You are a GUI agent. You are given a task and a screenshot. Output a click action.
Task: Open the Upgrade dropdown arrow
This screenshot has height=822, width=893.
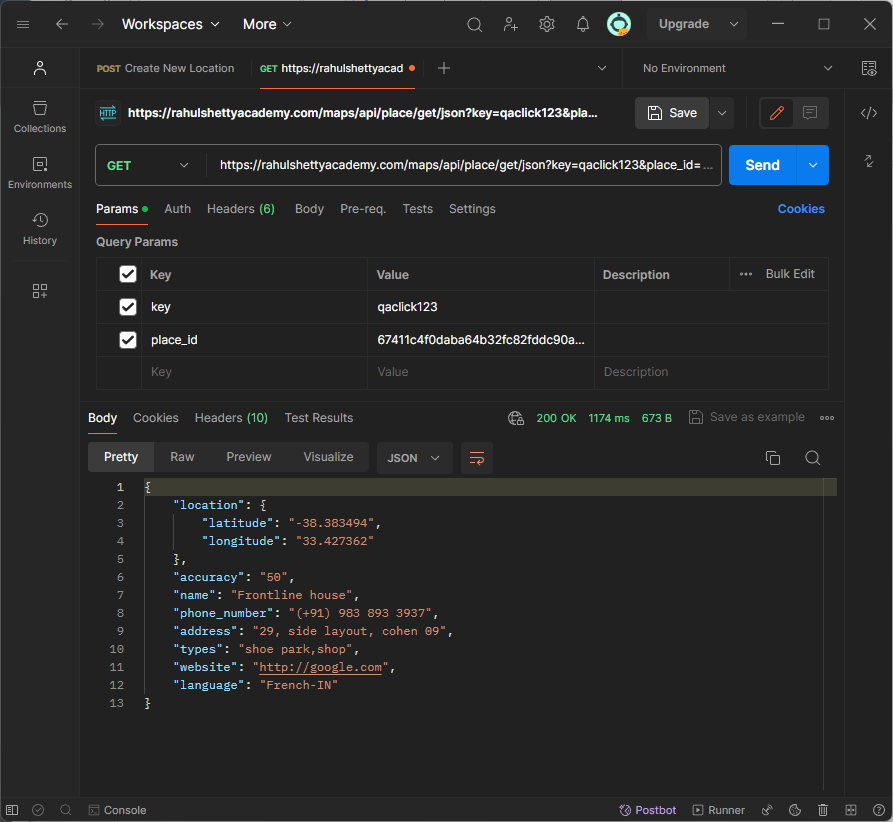(734, 24)
